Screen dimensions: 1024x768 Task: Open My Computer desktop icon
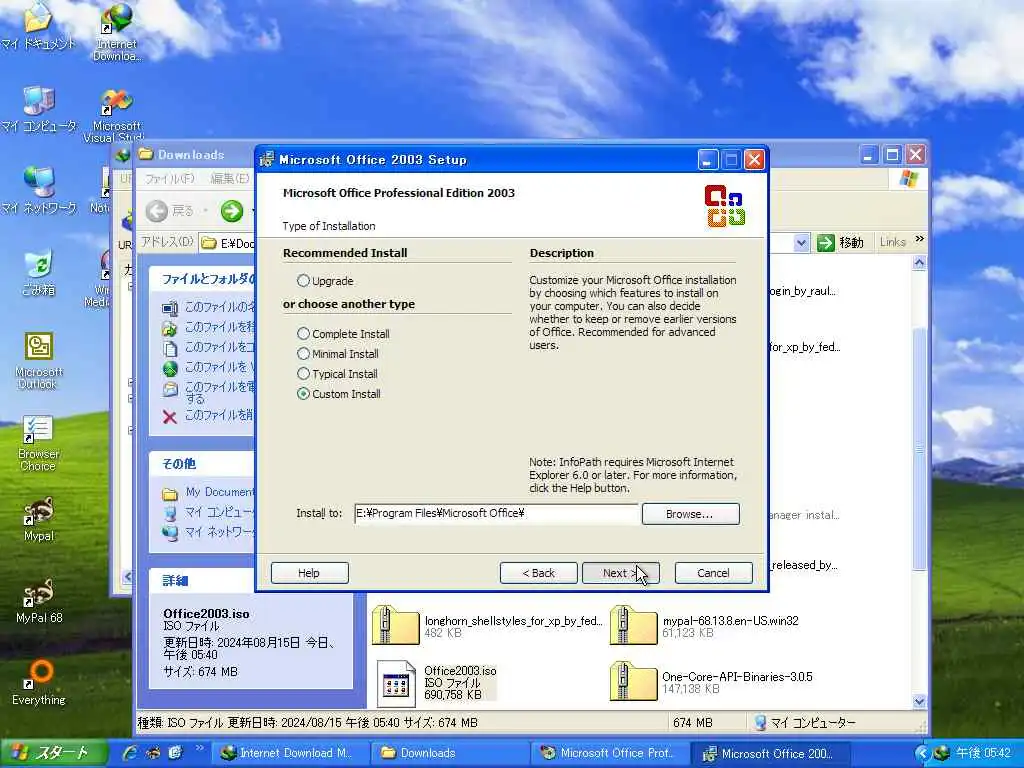pyautogui.click(x=39, y=109)
